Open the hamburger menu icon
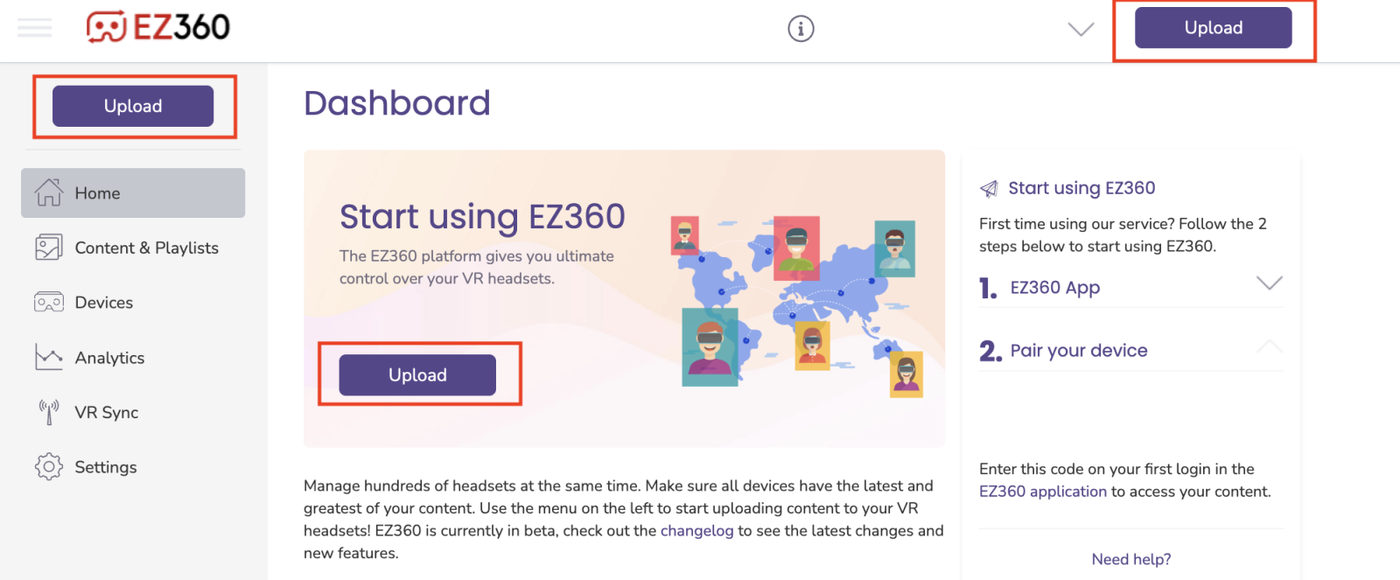 click(35, 28)
